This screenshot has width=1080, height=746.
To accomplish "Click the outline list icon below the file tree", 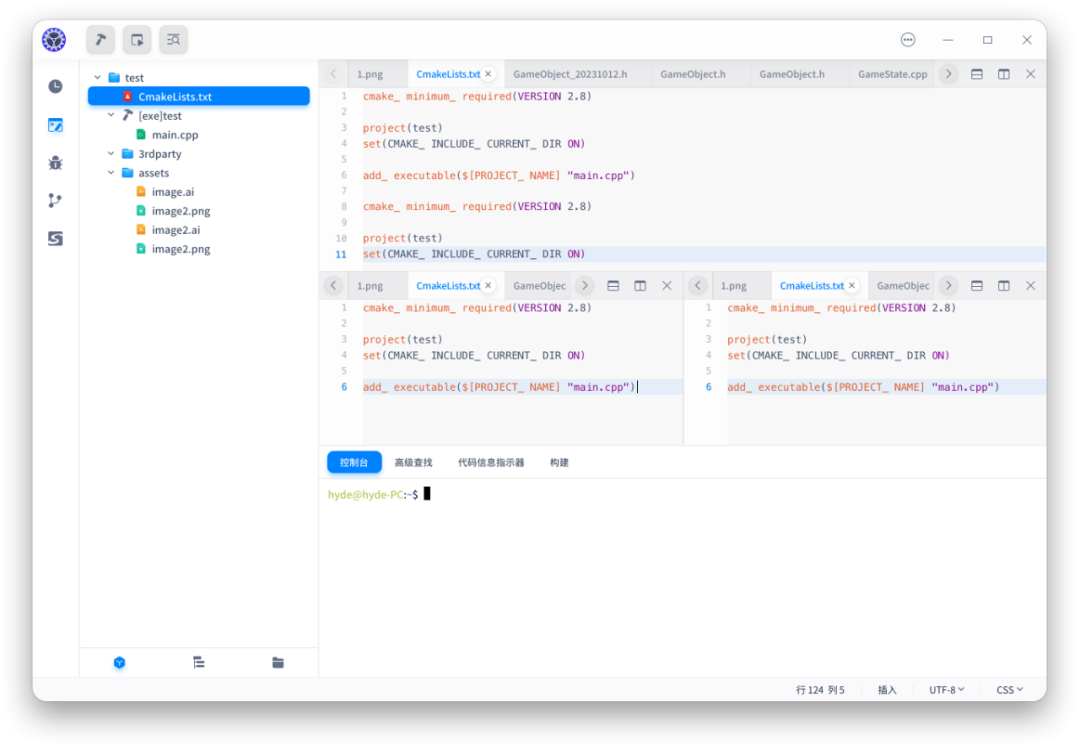I will 198,662.
